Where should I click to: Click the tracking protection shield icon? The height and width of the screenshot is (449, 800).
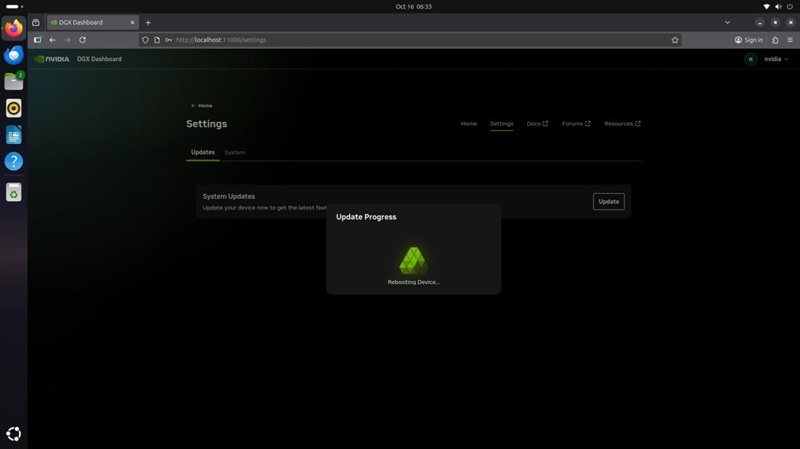coord(145,40)
